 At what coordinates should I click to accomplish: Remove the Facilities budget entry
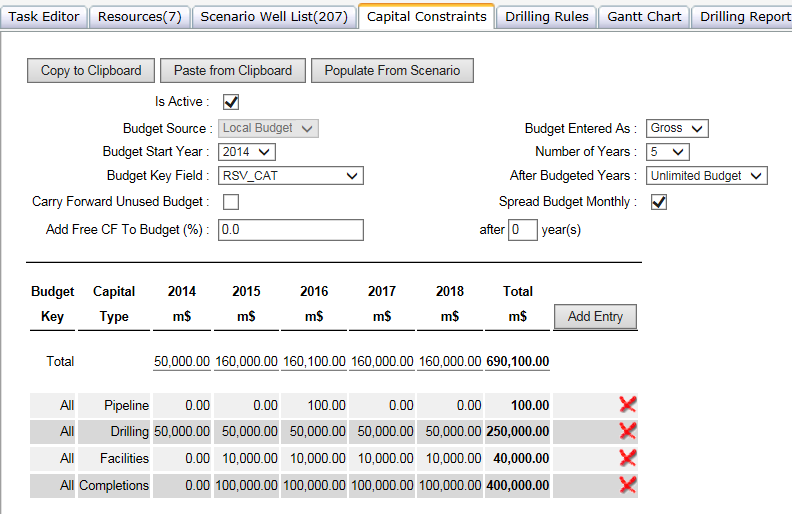tap(628, 458)
